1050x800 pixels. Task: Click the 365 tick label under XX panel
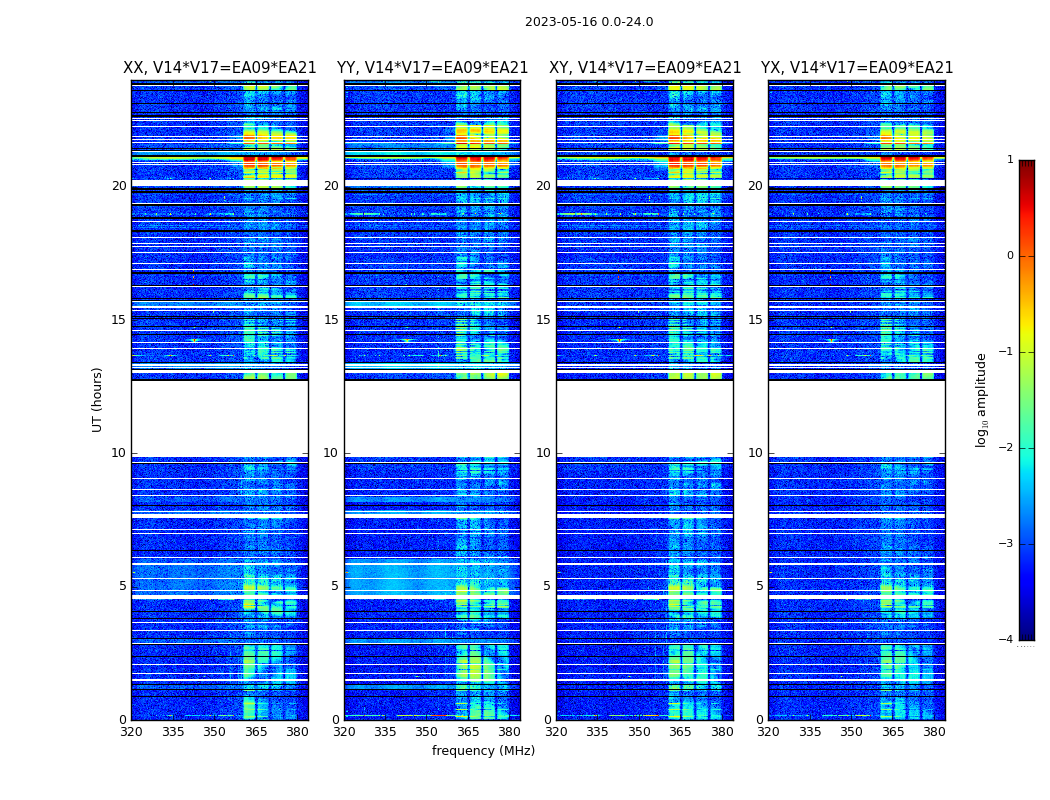coord(256,732)
